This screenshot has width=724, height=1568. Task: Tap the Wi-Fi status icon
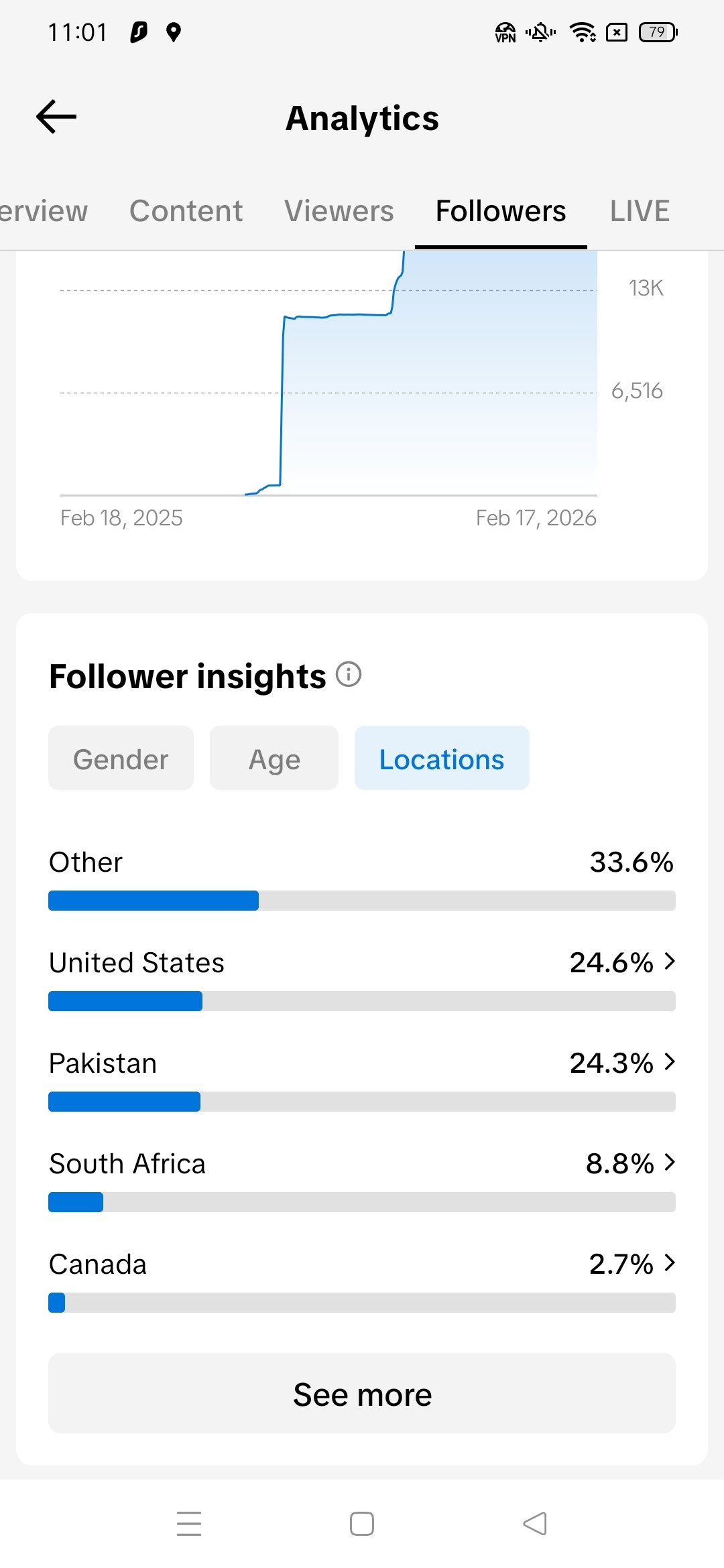583,32
